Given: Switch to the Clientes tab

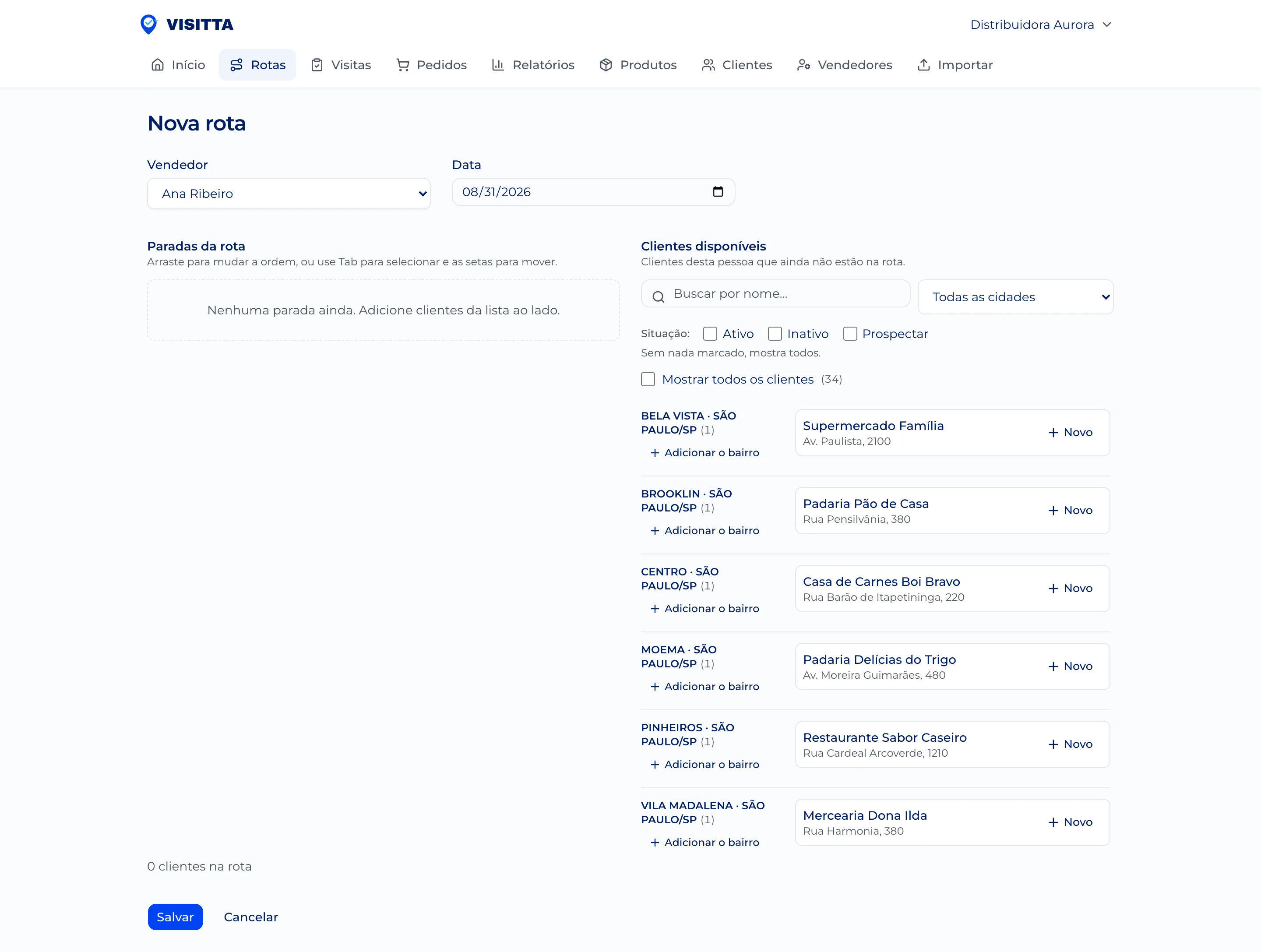Looking at the screenshot, I should coord(736,65).
